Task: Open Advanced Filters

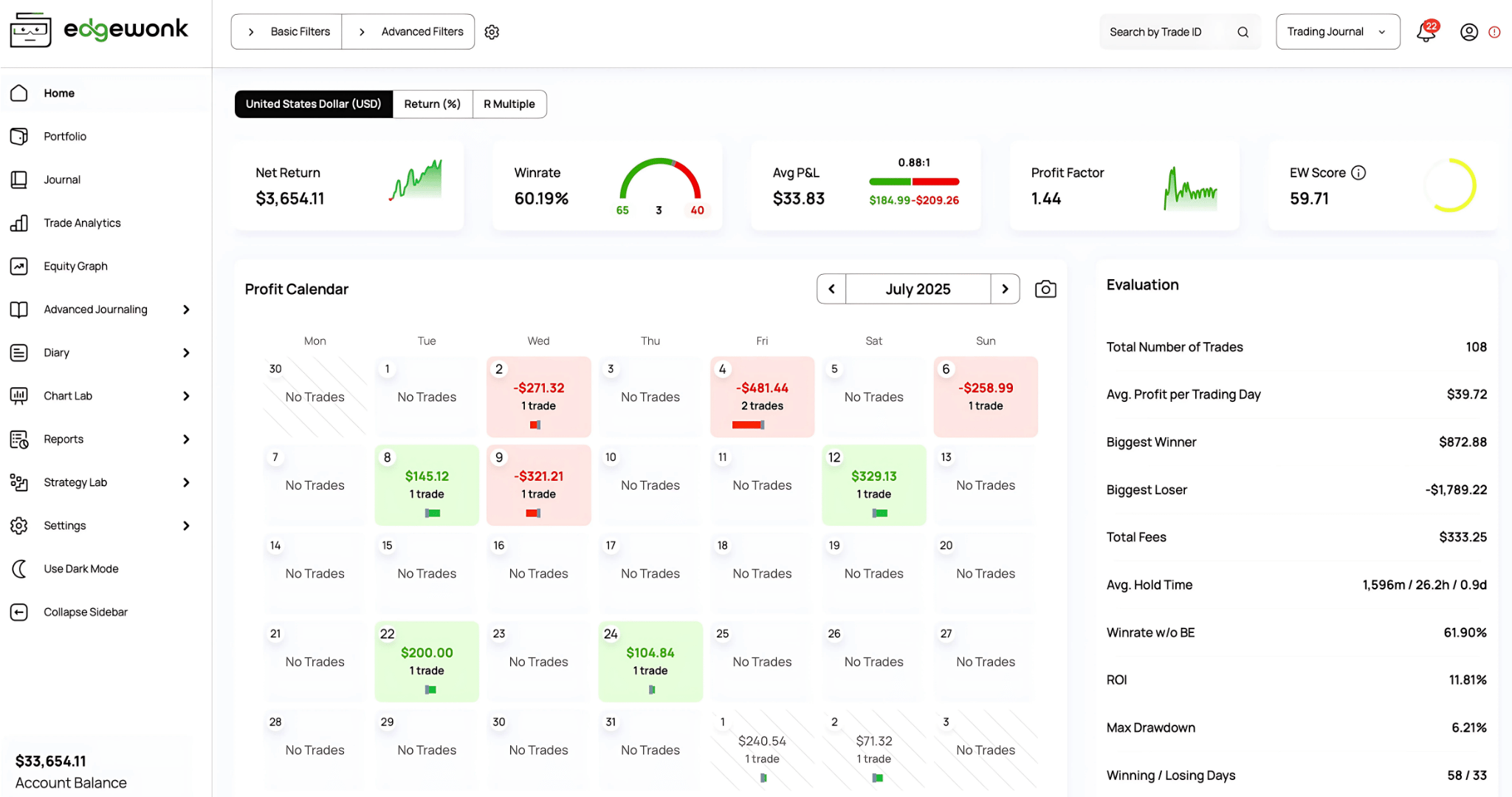Action: coord(408,31)
